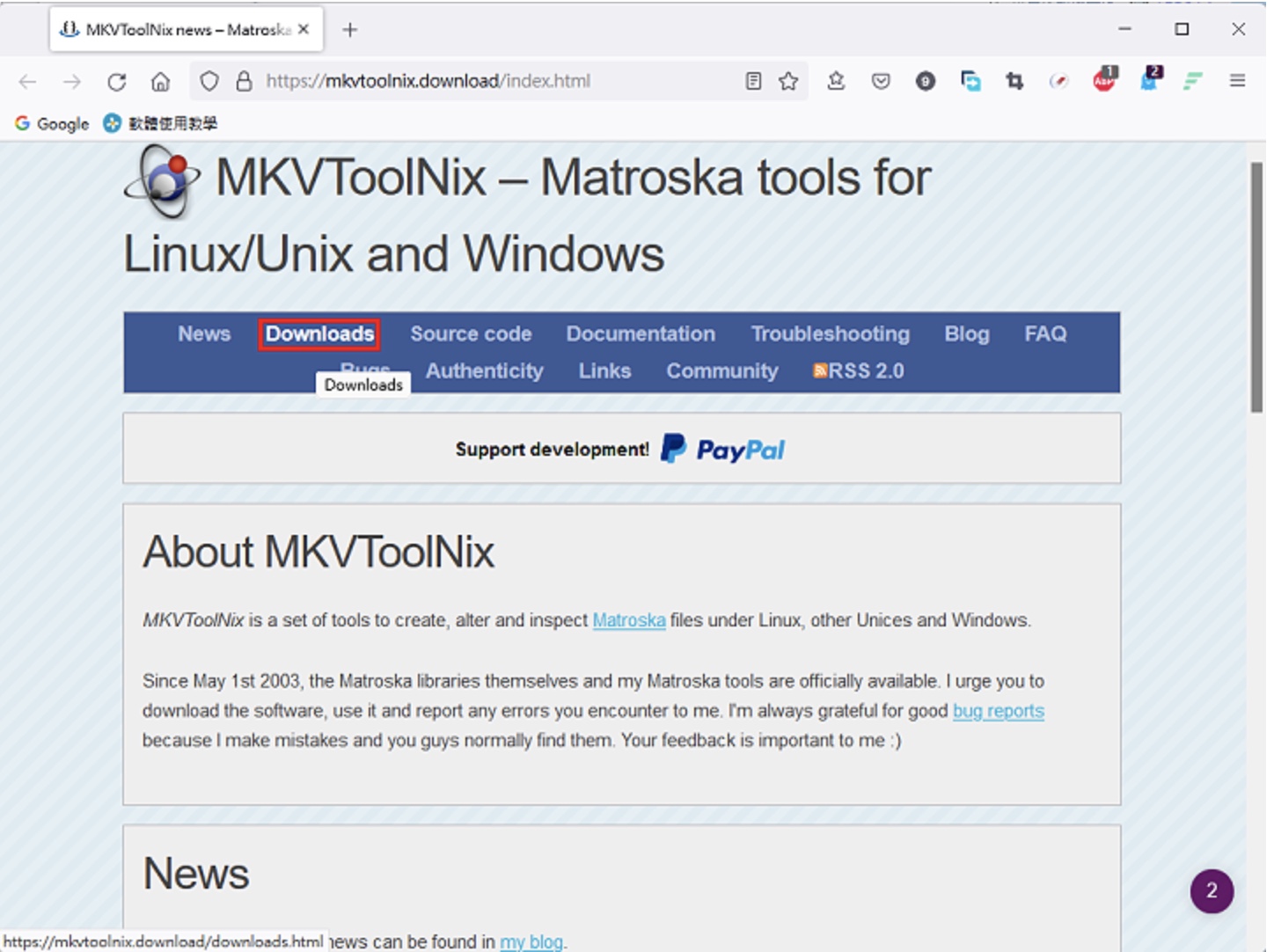The image size is (1274, 952).
Task: Open the FAQ navigation item
Action: 1045,333
